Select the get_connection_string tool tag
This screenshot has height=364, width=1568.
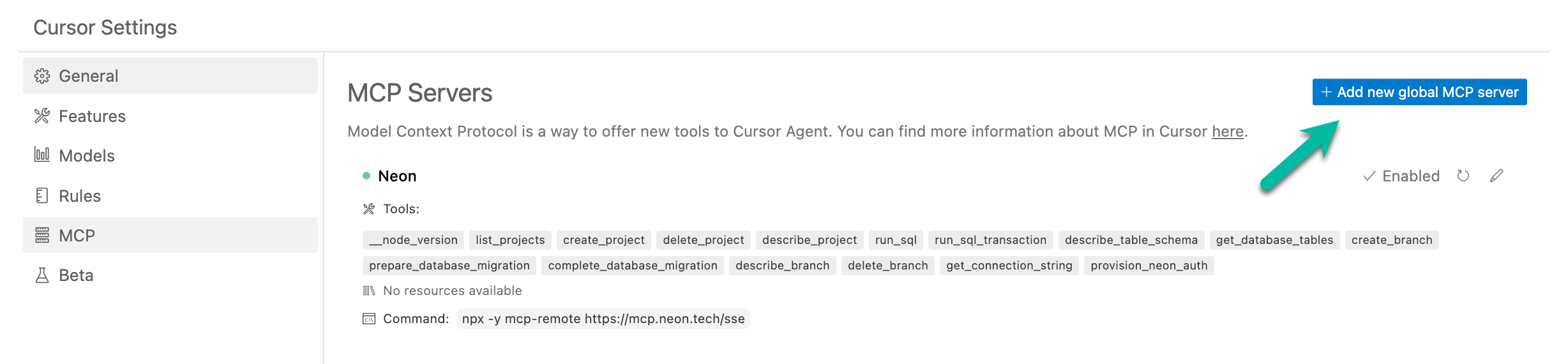click(x=1009, y=266)
